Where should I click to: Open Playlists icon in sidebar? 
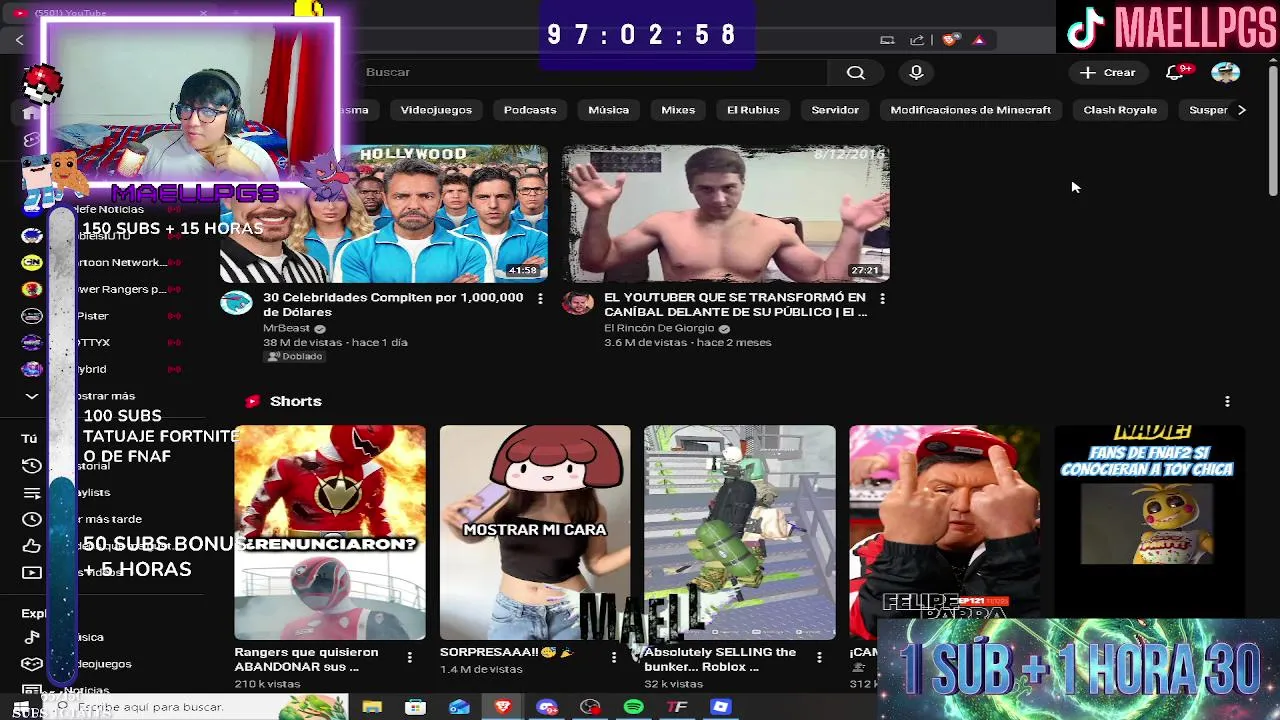tap(32, 493)
